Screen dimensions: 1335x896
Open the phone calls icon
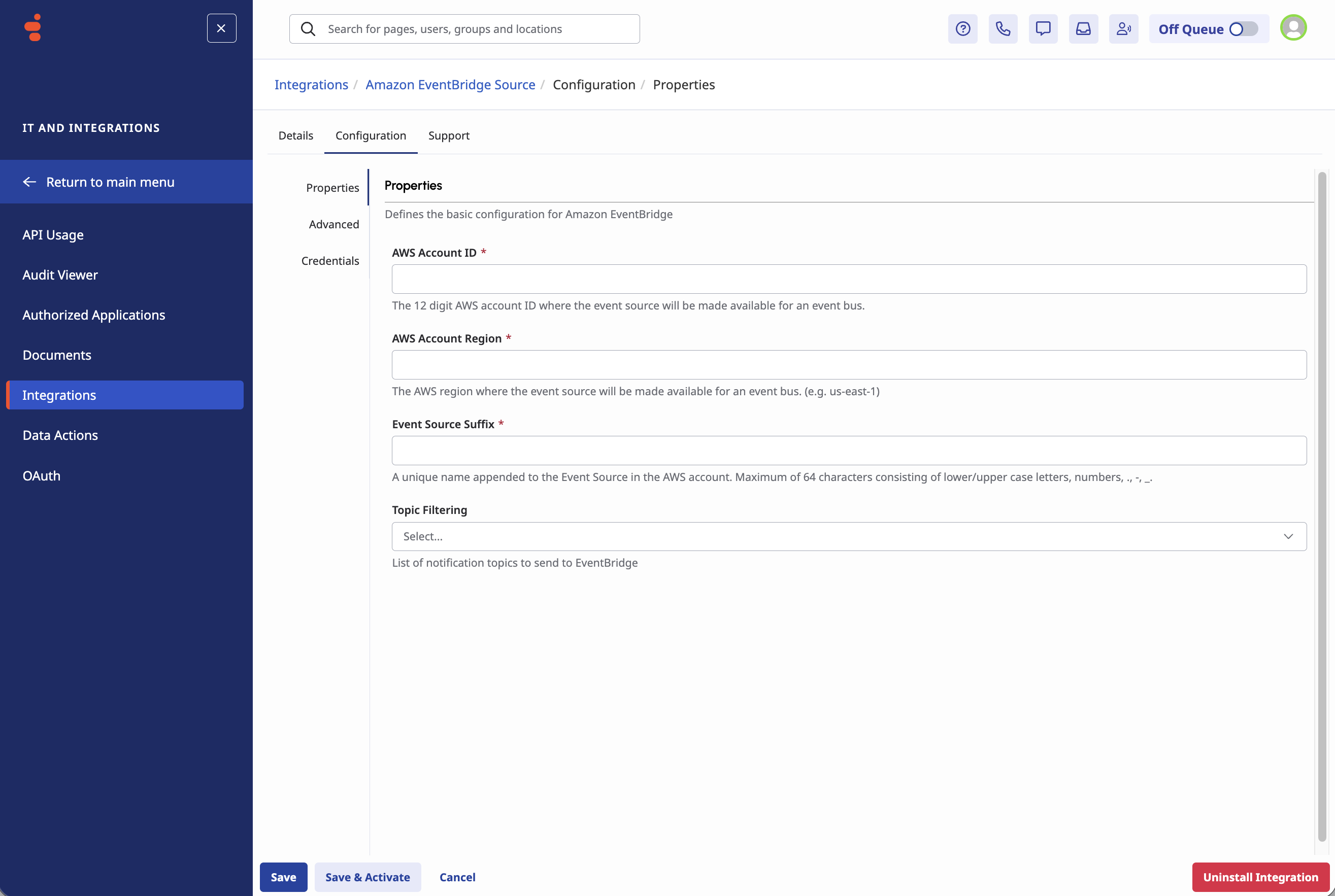1003,28
